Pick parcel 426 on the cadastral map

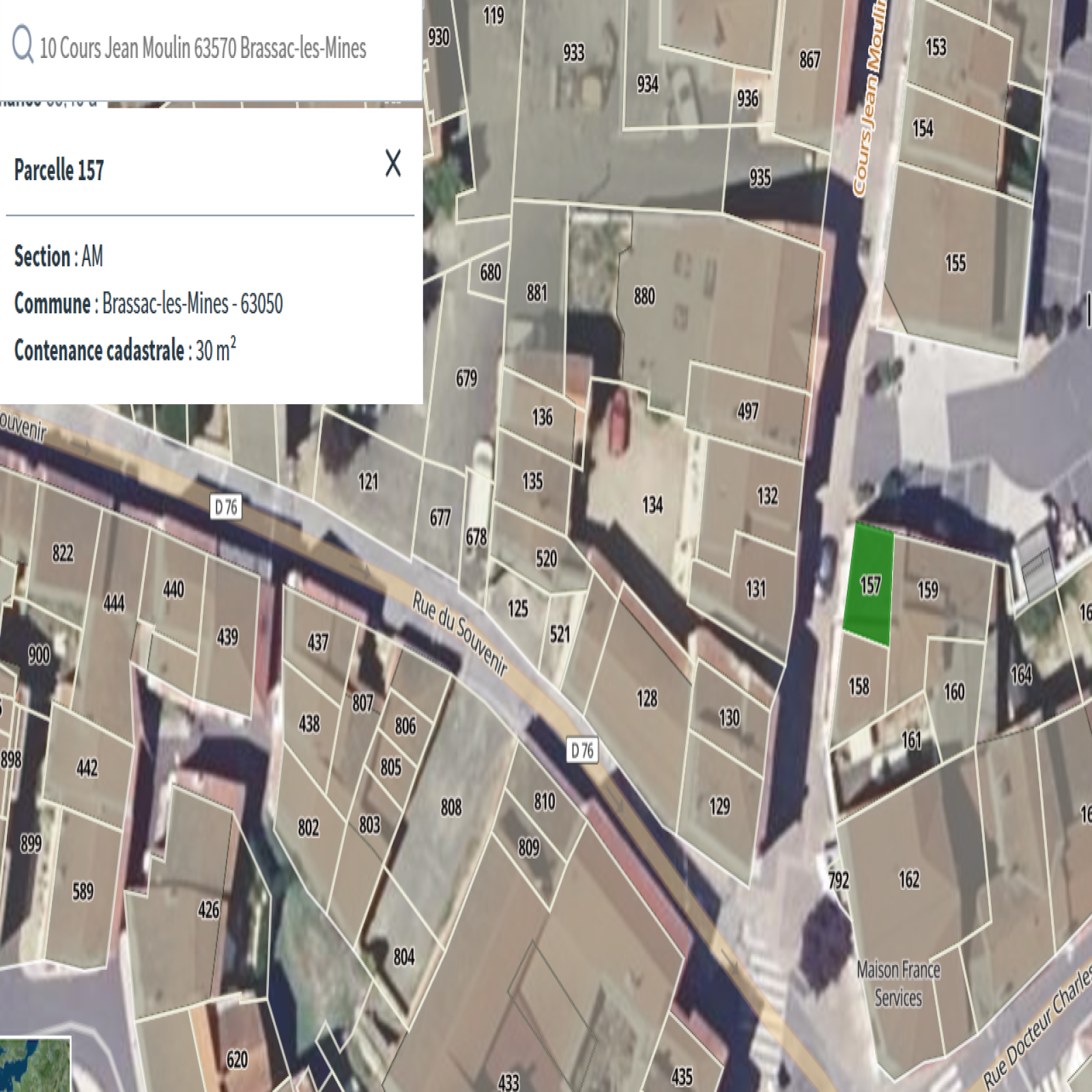coord(208,910)
